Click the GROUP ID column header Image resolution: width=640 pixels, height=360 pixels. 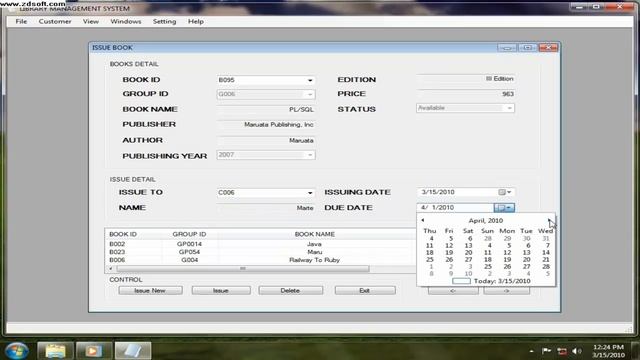(x=189, y=234)
